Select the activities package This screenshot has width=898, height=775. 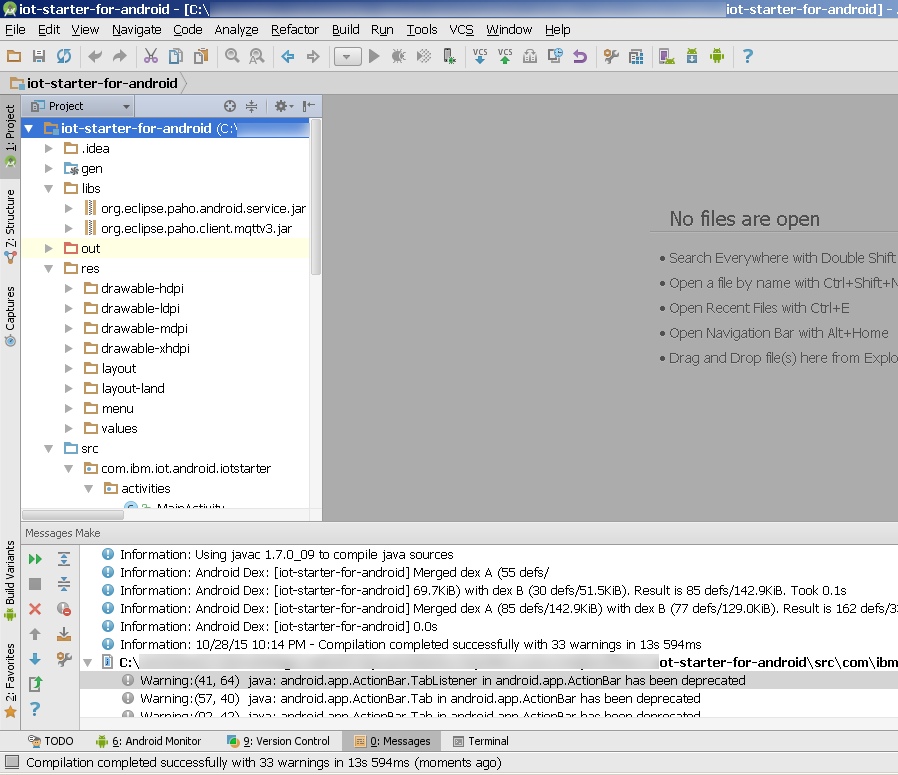coord(145,489)
